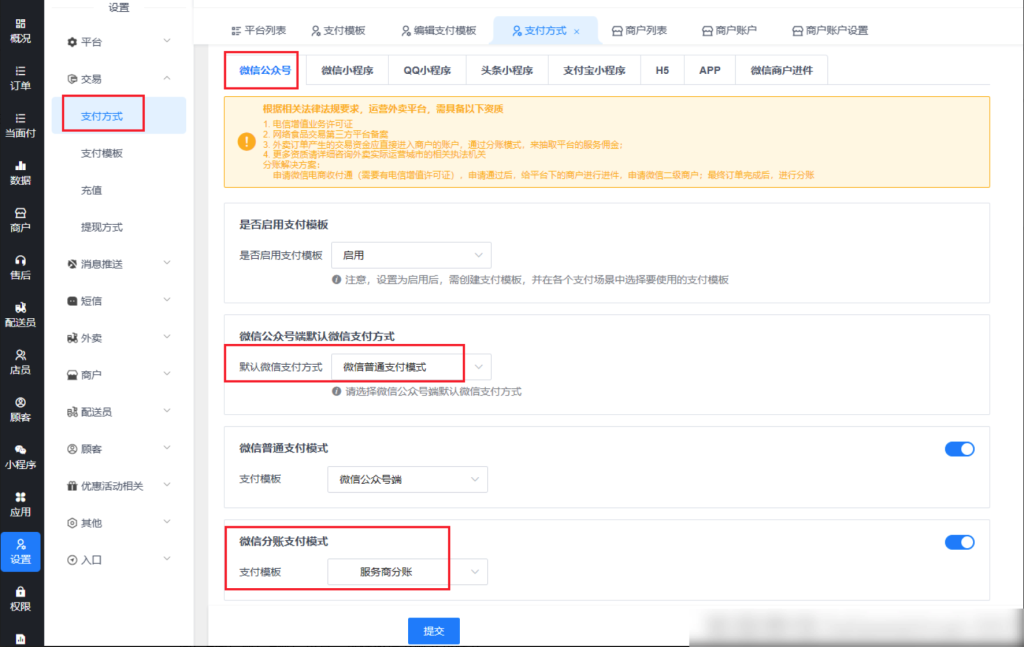Click the blue 提交 submit button
1024x647 pixels.
[x=433, y=631]
